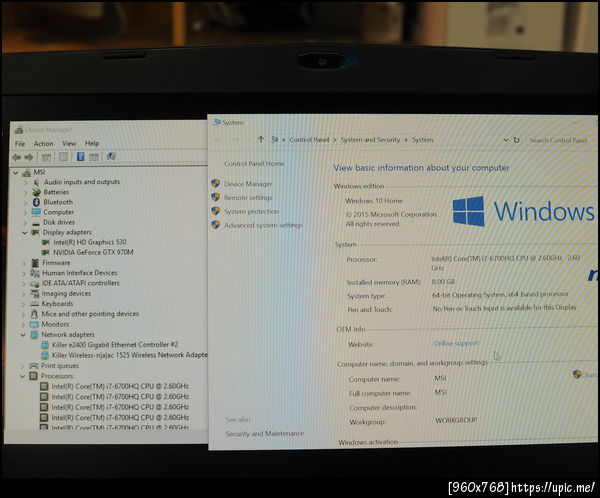The width and height of the screenshot is (600, 498).
Task: Select the Mice and other pointing devices icon
Action: [34, 314]
